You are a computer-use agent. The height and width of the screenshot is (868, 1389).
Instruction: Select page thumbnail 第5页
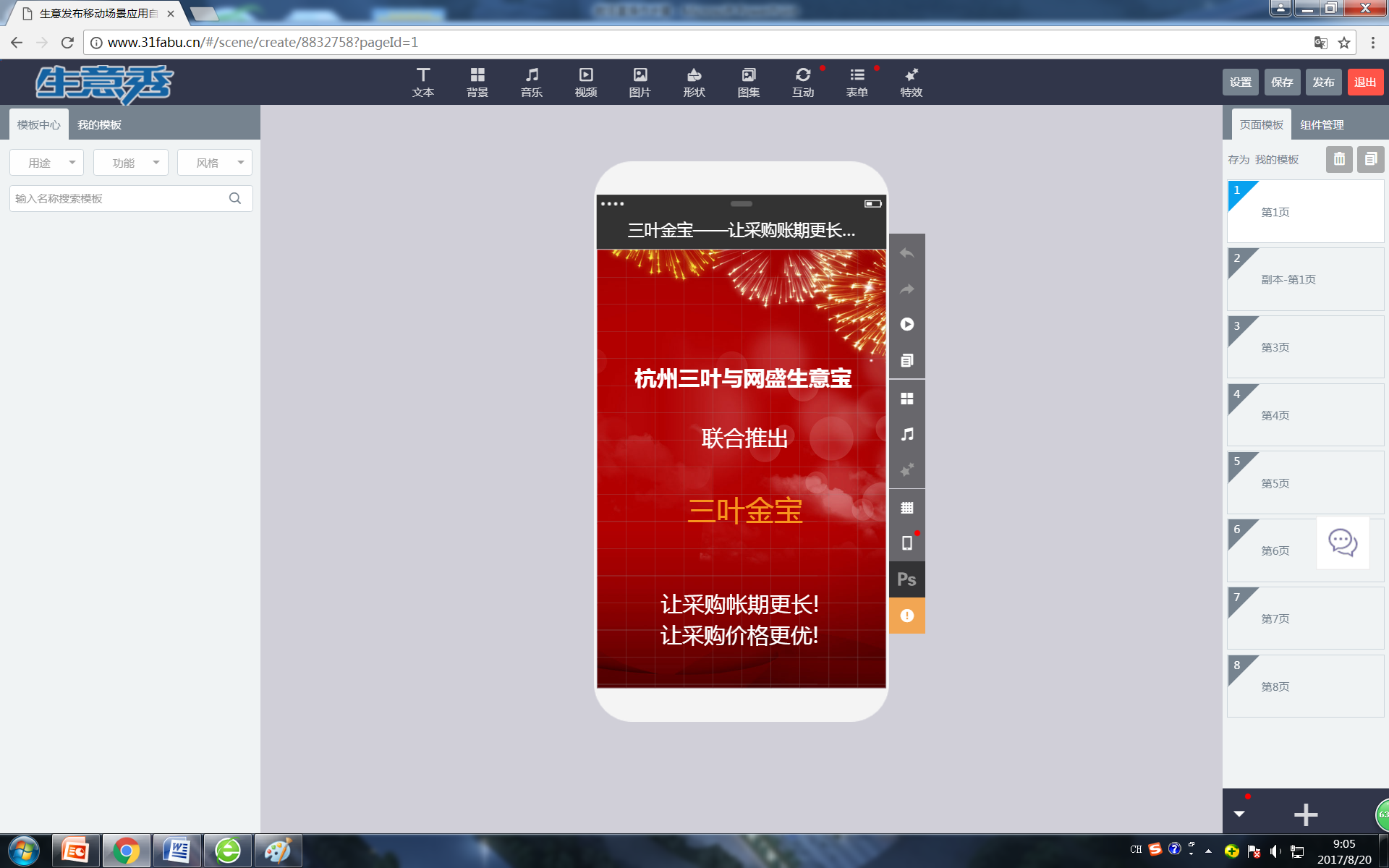coord(1306,482)
